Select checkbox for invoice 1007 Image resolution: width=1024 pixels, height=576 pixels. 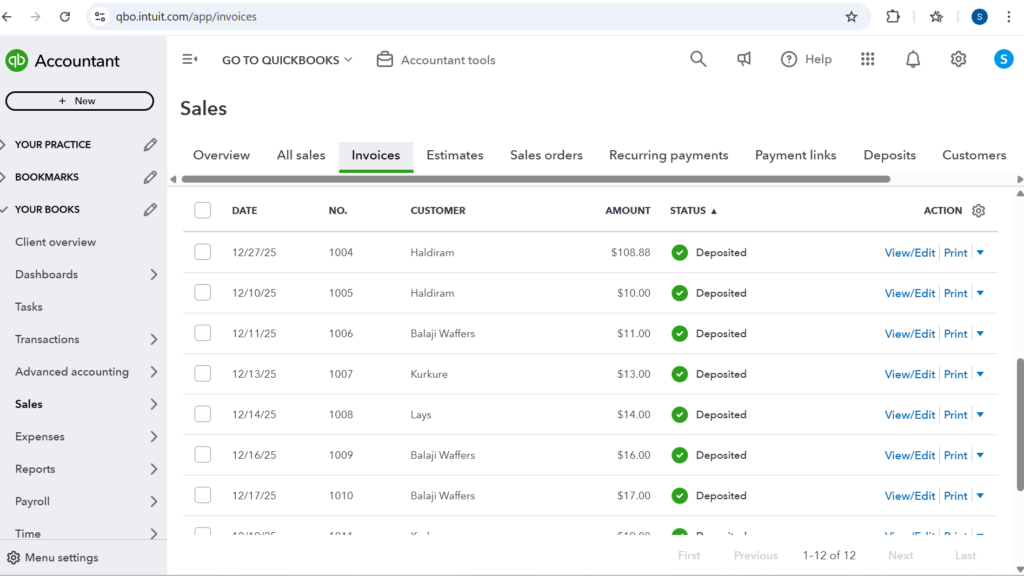pyautogui.click(x=202, y=374)
